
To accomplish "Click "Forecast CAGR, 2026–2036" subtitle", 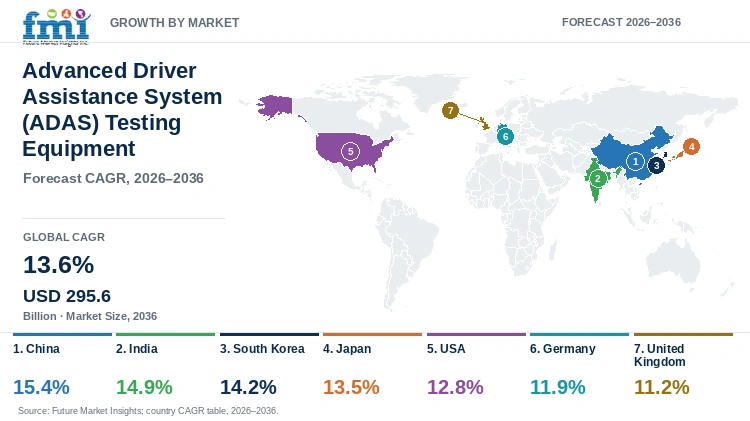I will pos(113,178).
